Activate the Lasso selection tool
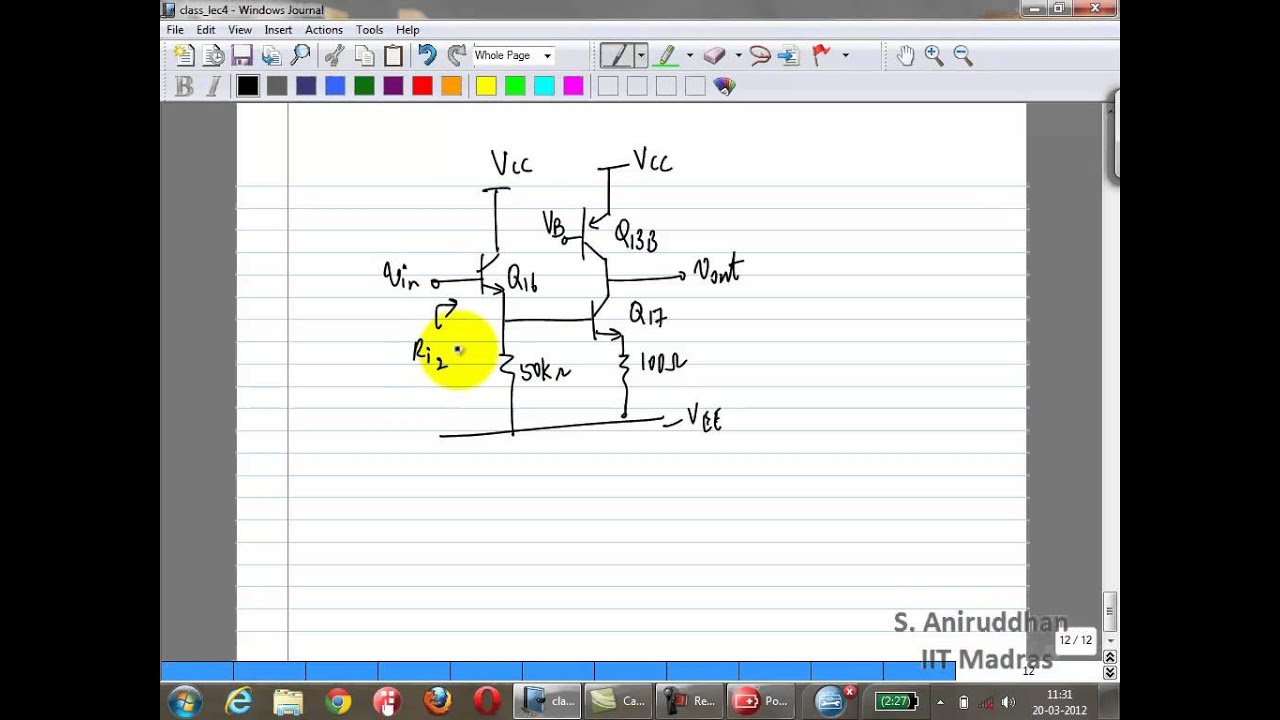This screenshot has height=720, width=1280. 760,56
